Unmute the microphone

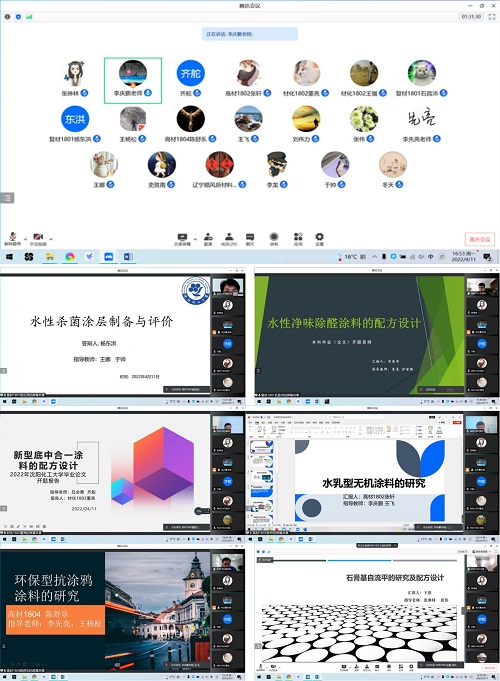coord(13,239)
